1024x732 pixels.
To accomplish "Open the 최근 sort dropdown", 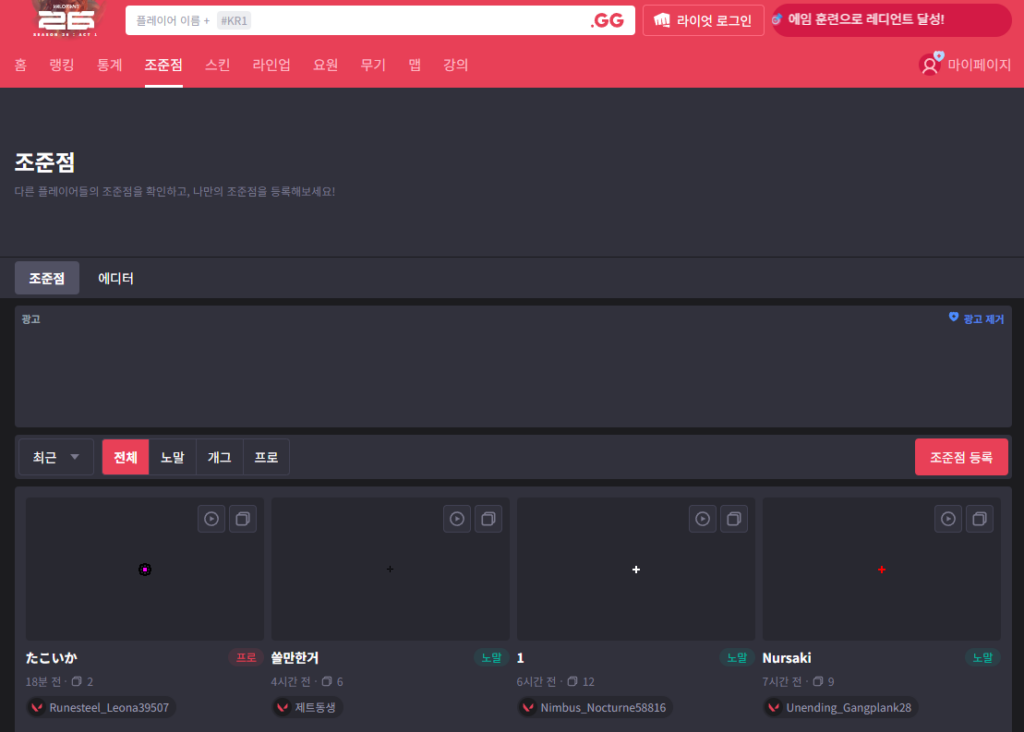I will [56, 457].
